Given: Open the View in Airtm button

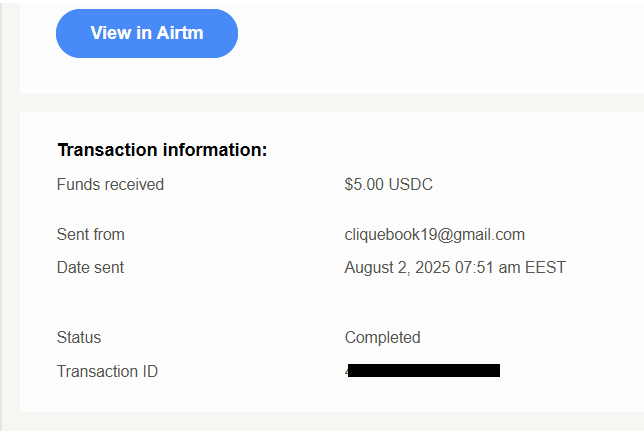Looking at the screenshot, I should tap(147, 33).
